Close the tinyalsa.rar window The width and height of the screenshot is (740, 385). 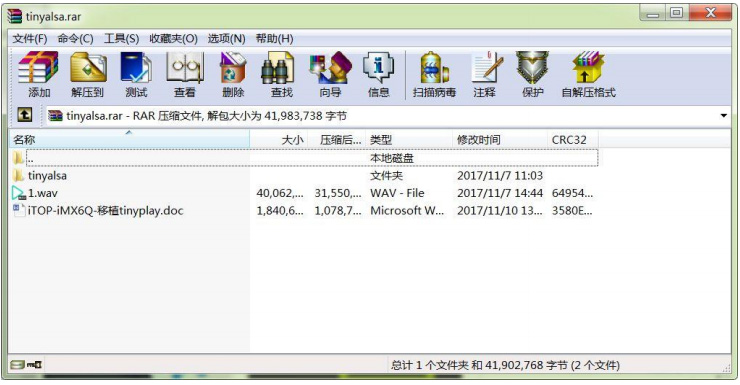[710, 14]
